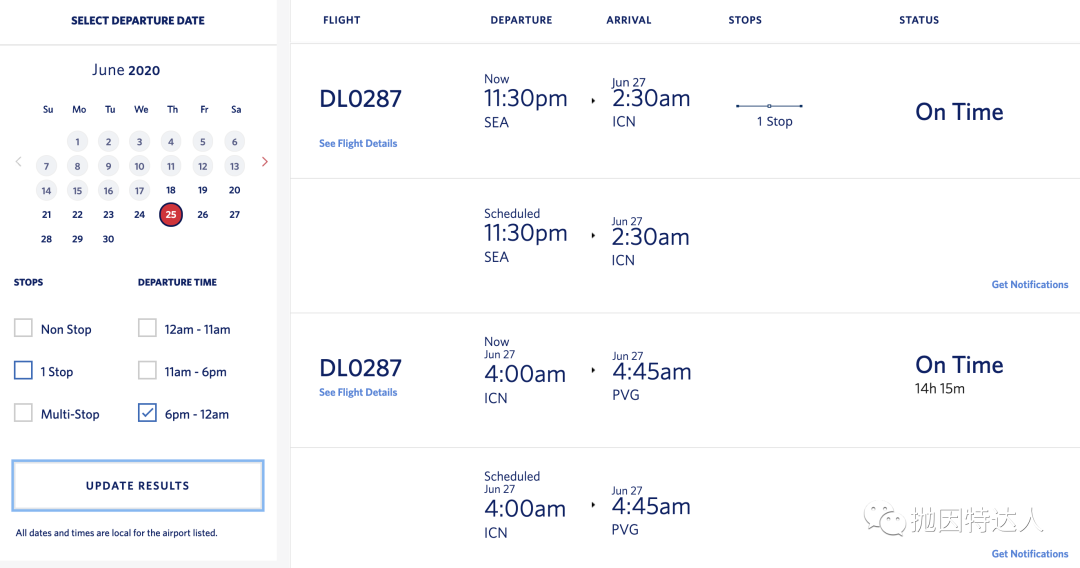The width and height of the screenshot is (1080, 568).
Task: Select June 24 in the calendar
Action: pyautogui.click(x=140, y=214)
